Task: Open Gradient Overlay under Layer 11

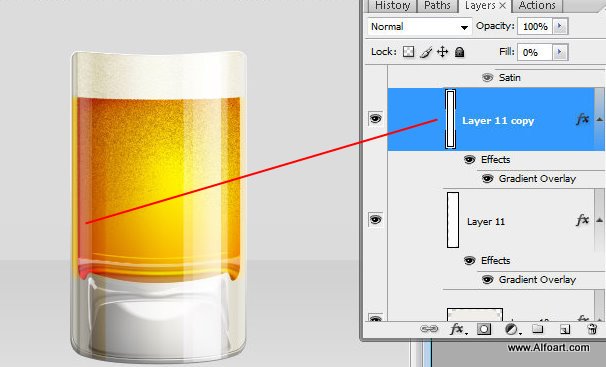Action: (x=537, y=279)
